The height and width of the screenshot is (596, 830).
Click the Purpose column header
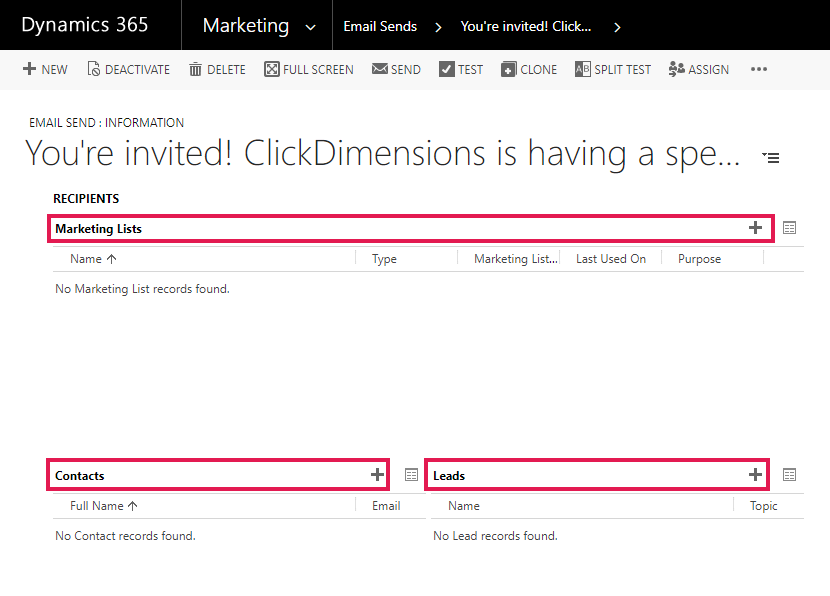(699, 259)
